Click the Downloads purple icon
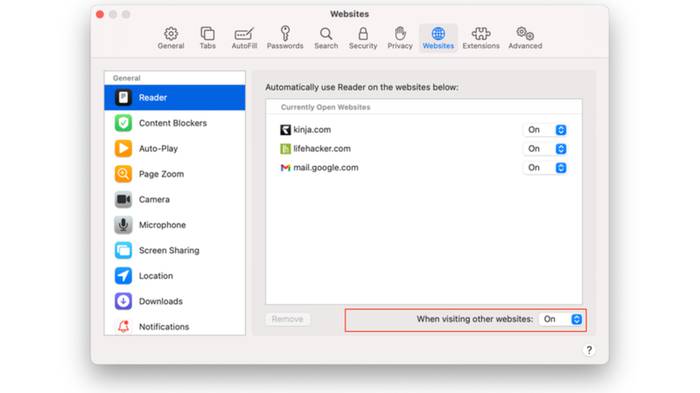700x393 pixels. [123, 301]
